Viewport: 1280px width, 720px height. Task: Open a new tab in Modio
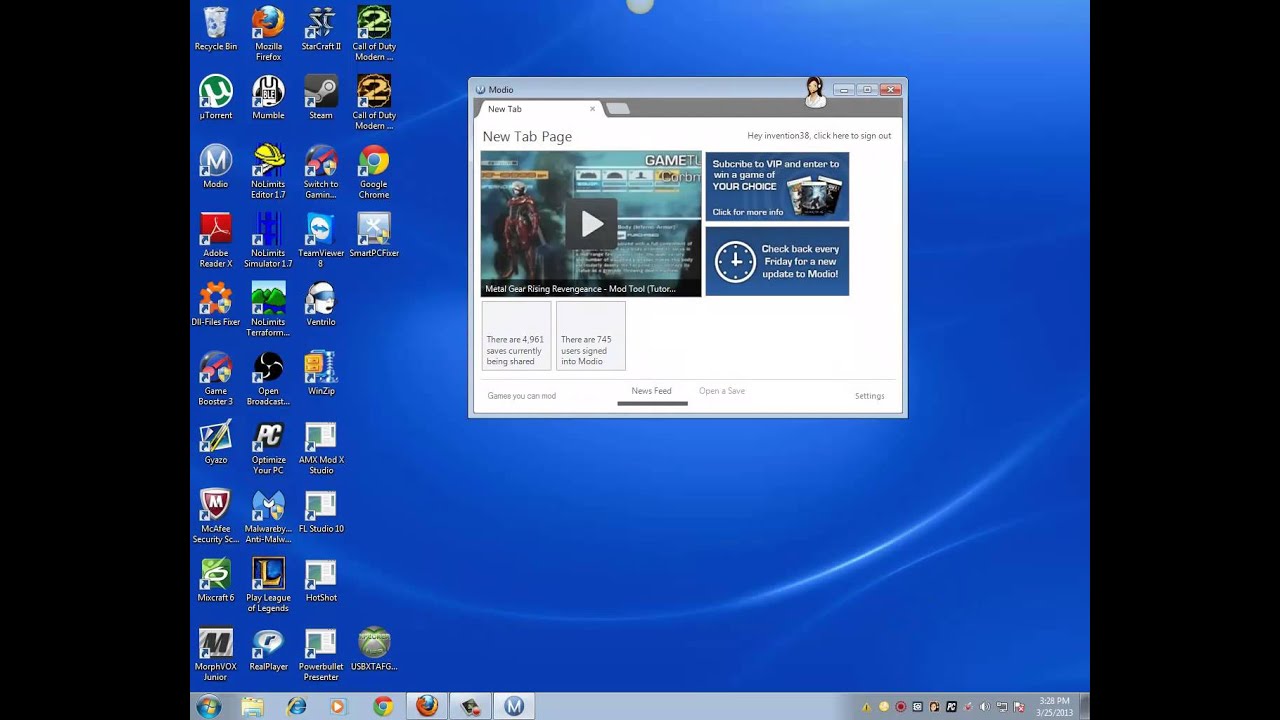[618, 109]
